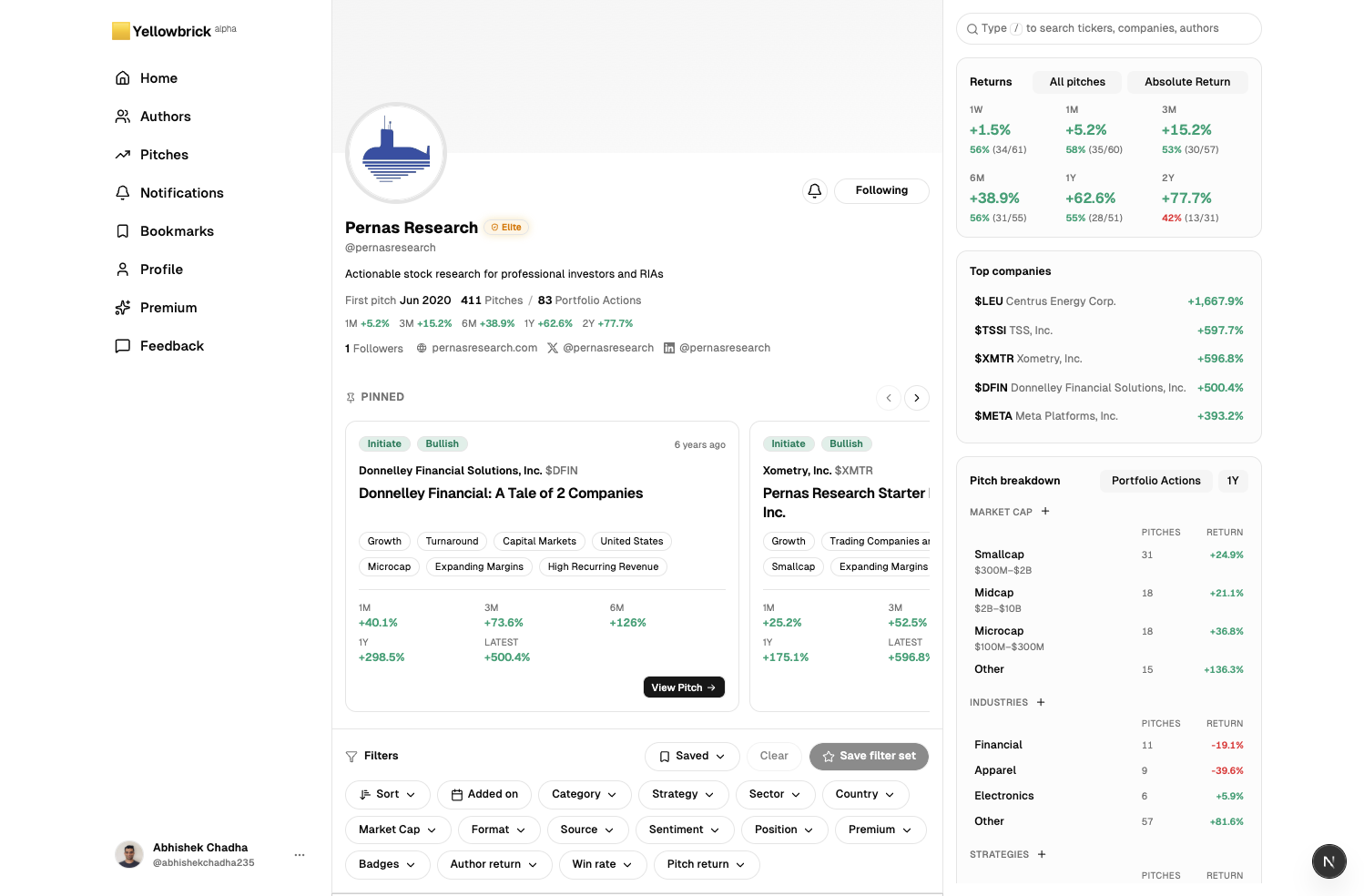
Task: Open the Badges filter dropdown
Action: pos(388,864)
